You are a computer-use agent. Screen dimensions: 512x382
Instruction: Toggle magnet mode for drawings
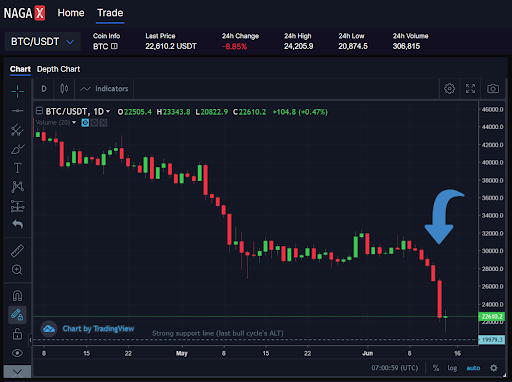(x=17, y=296)
